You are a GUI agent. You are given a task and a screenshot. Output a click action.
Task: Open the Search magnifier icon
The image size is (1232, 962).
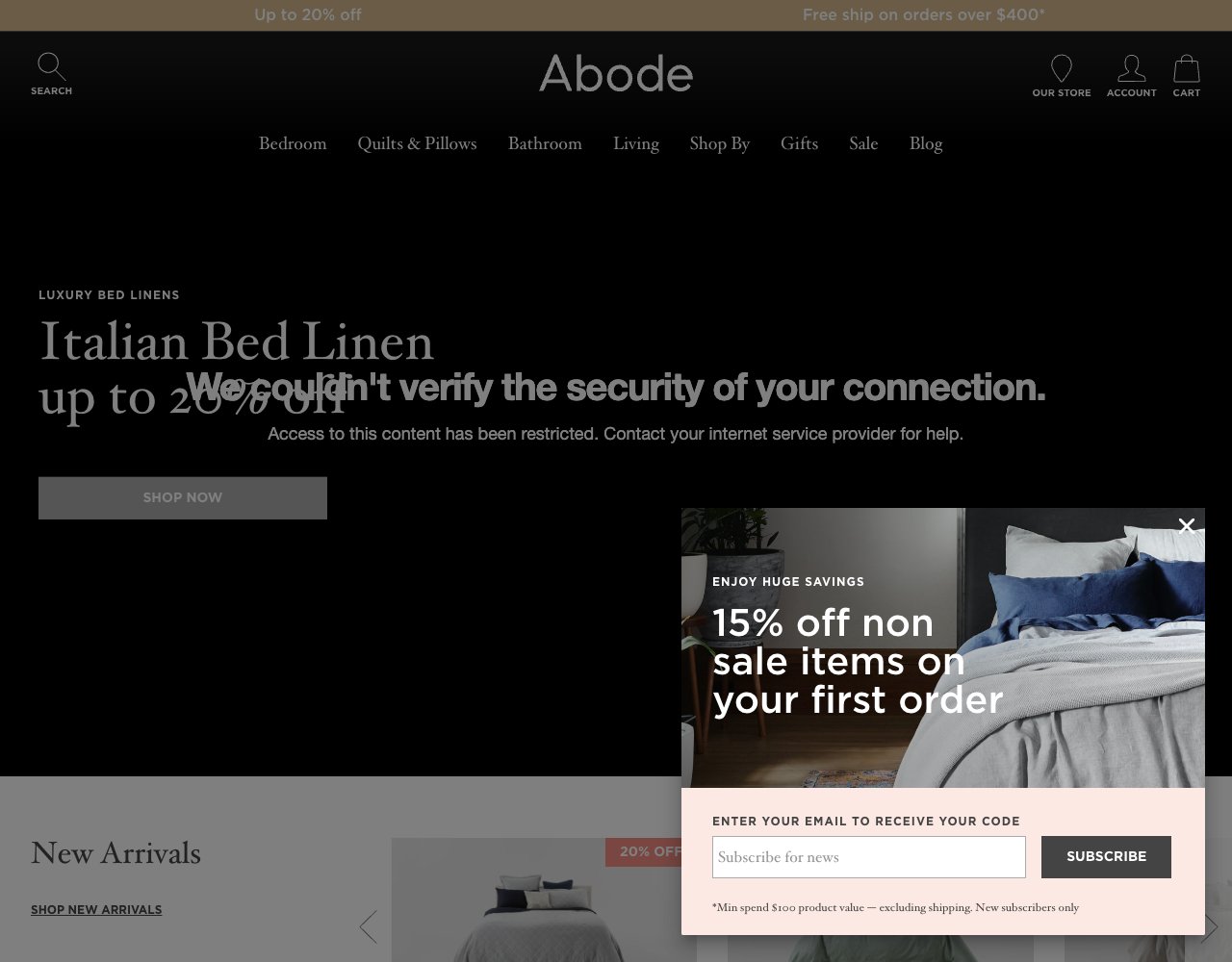pos(51,66)
